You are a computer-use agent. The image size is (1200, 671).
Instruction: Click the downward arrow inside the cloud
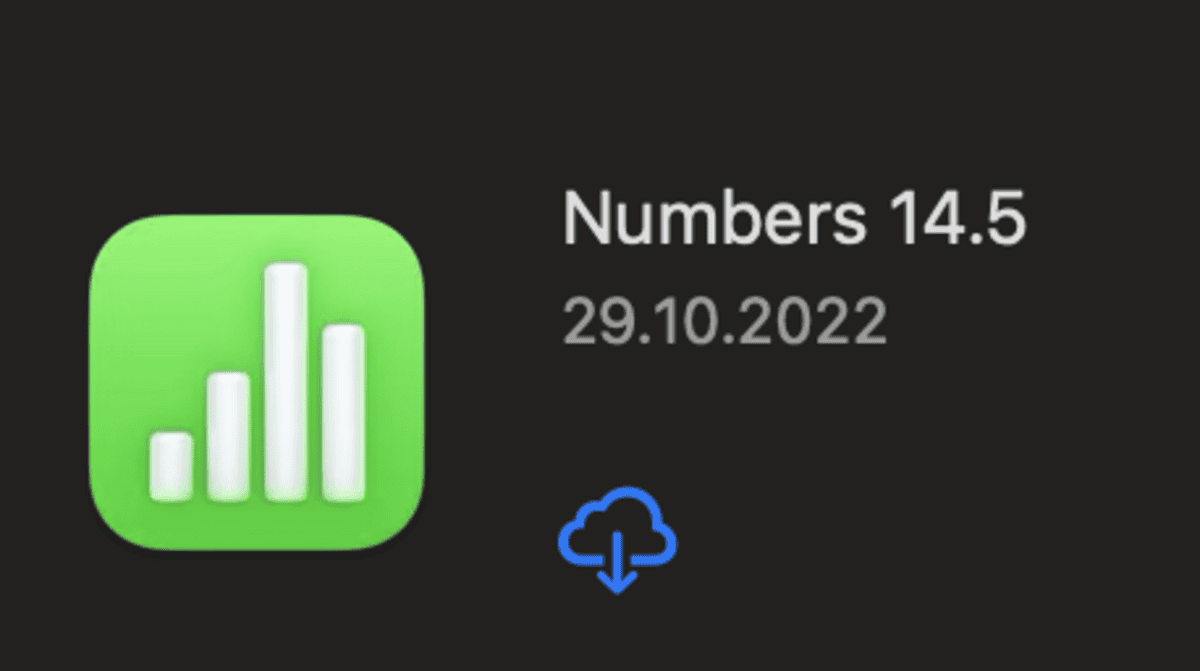click(x=617, y=563)
